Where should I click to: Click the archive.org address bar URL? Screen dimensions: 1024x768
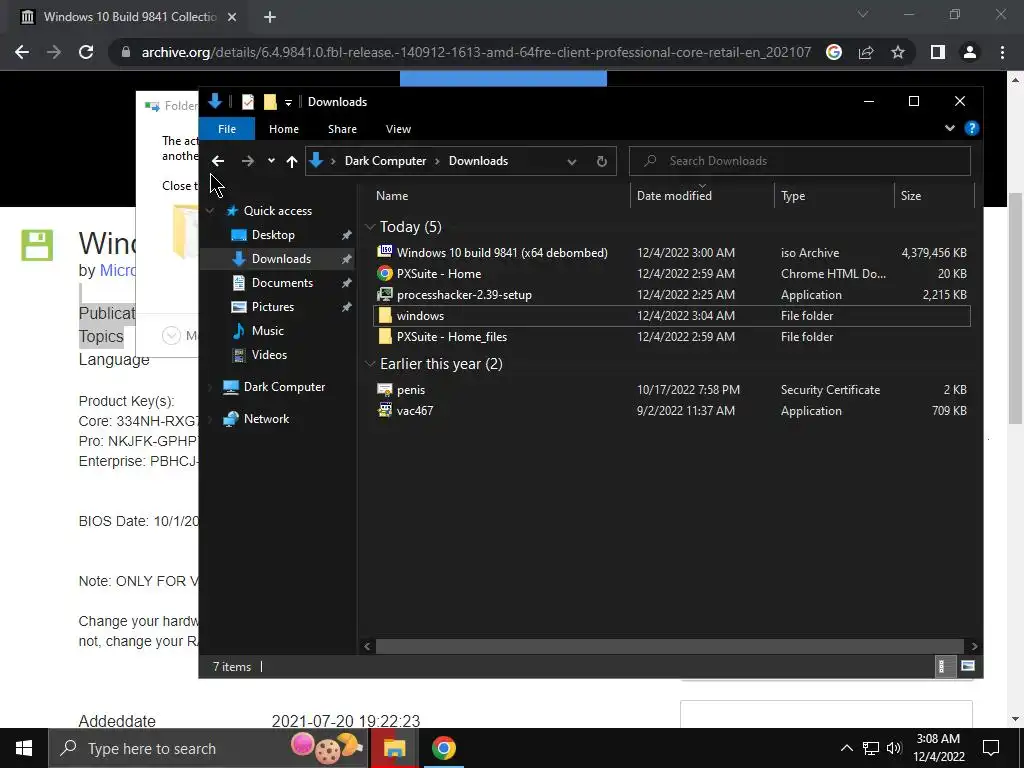[476, 52]
